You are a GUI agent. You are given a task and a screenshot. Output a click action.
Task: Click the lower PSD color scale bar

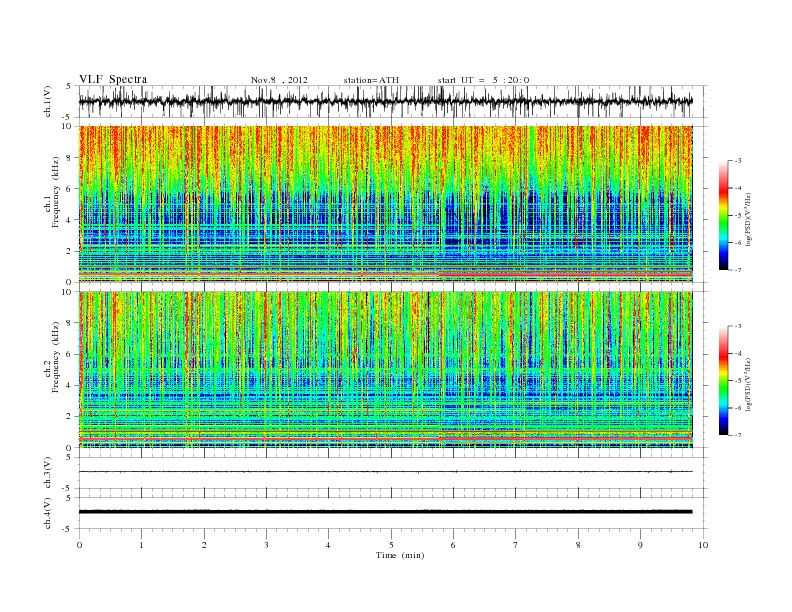723,381
